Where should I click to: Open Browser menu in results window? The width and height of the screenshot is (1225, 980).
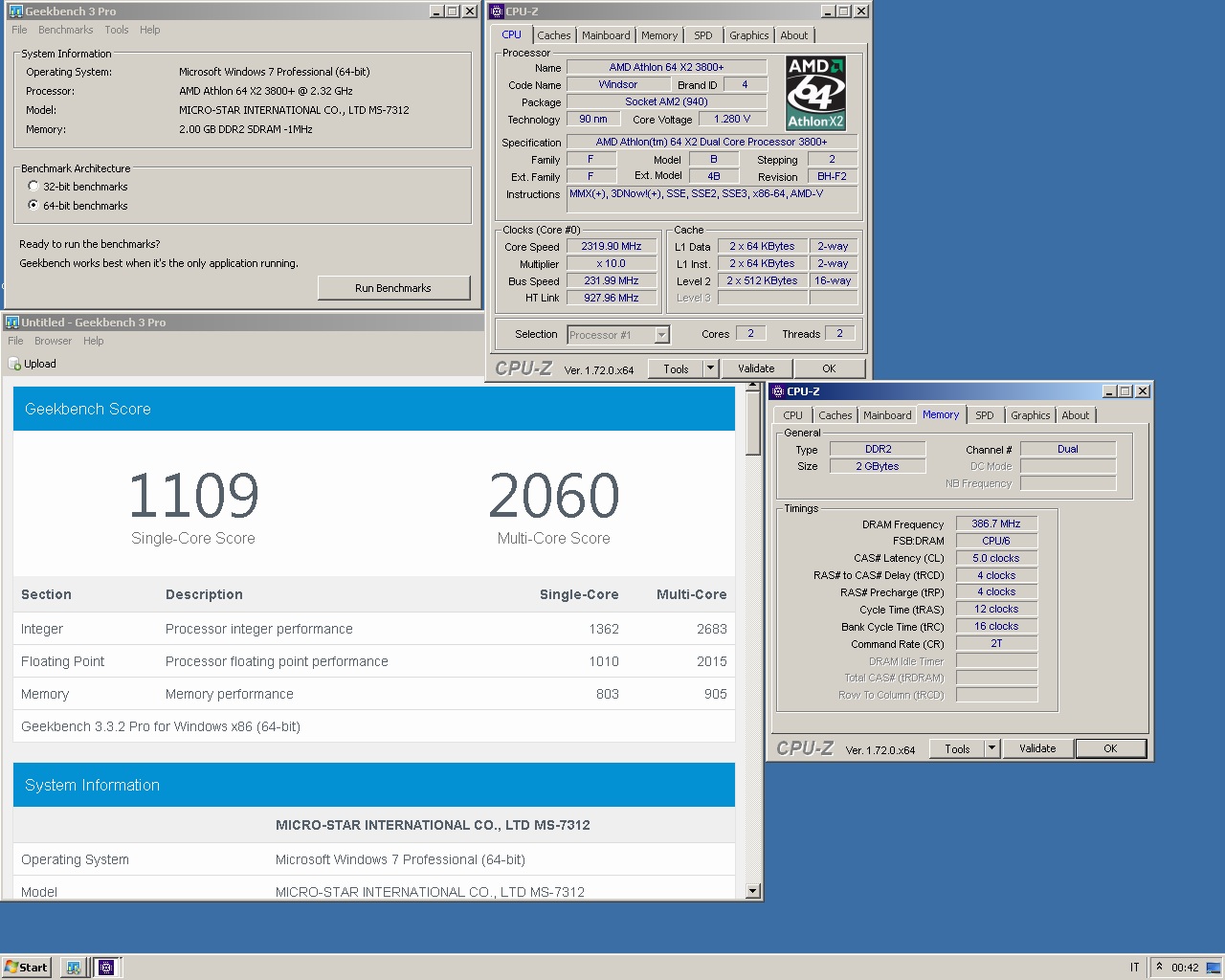tap(53, 341)
